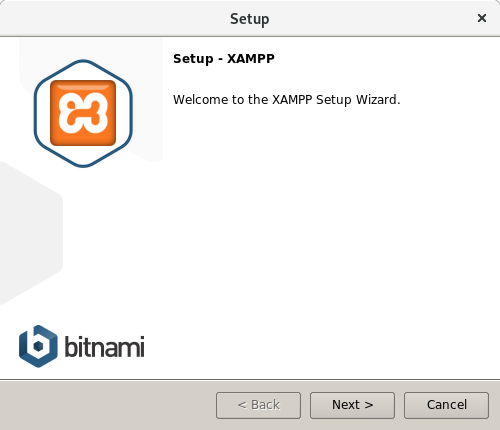This screenshot has height=430, width=500.
Task: Click the word "XAMPP" in the bold heading
Action: 251,59
